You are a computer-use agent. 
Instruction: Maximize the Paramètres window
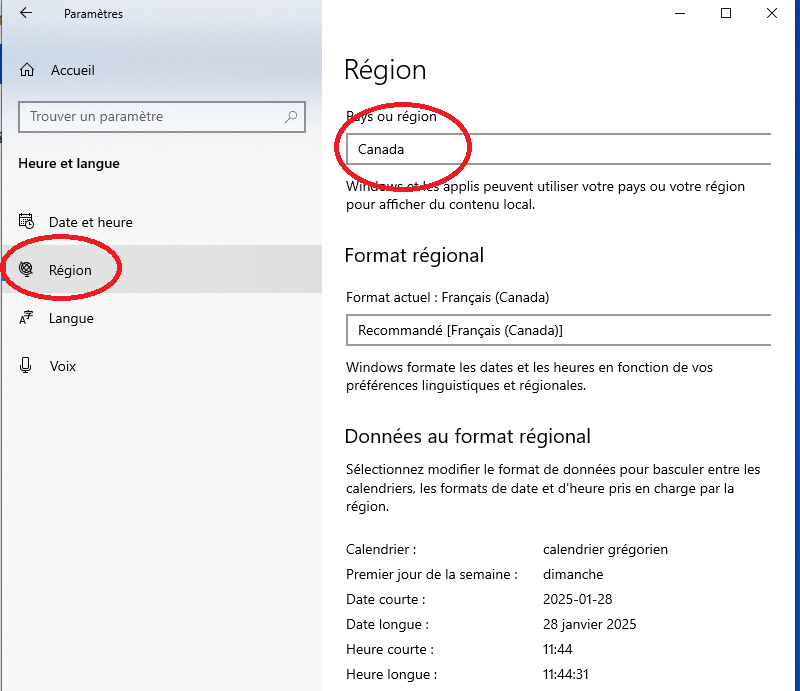coord(726,13)
